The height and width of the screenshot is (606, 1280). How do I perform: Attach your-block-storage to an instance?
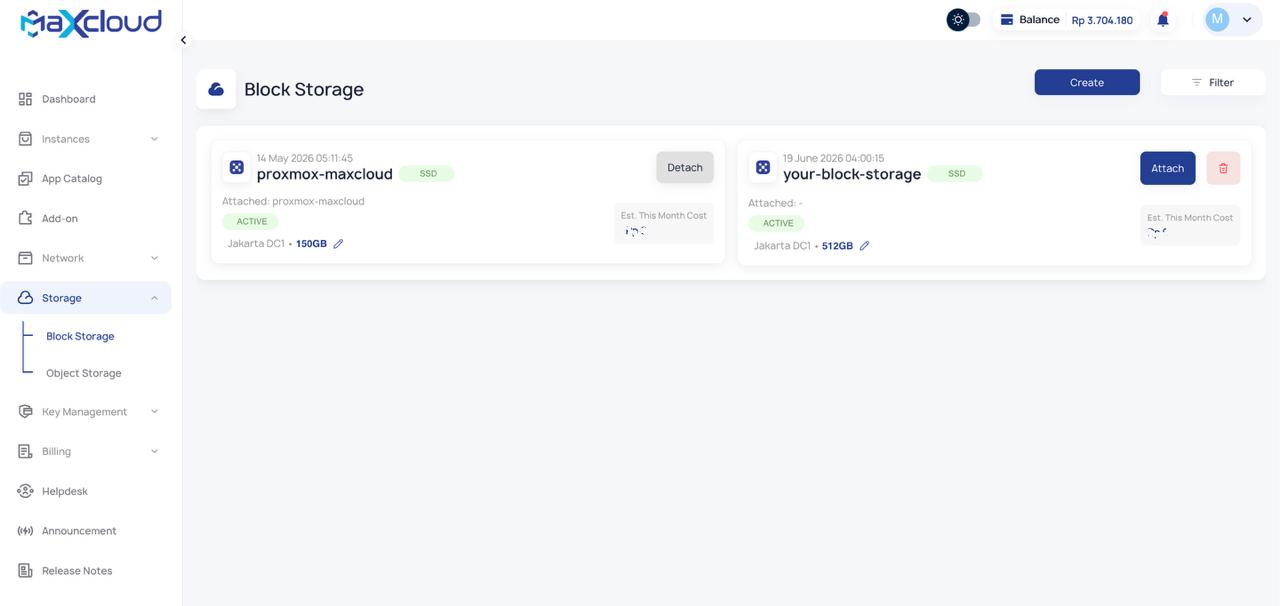tap(1168, 168)
